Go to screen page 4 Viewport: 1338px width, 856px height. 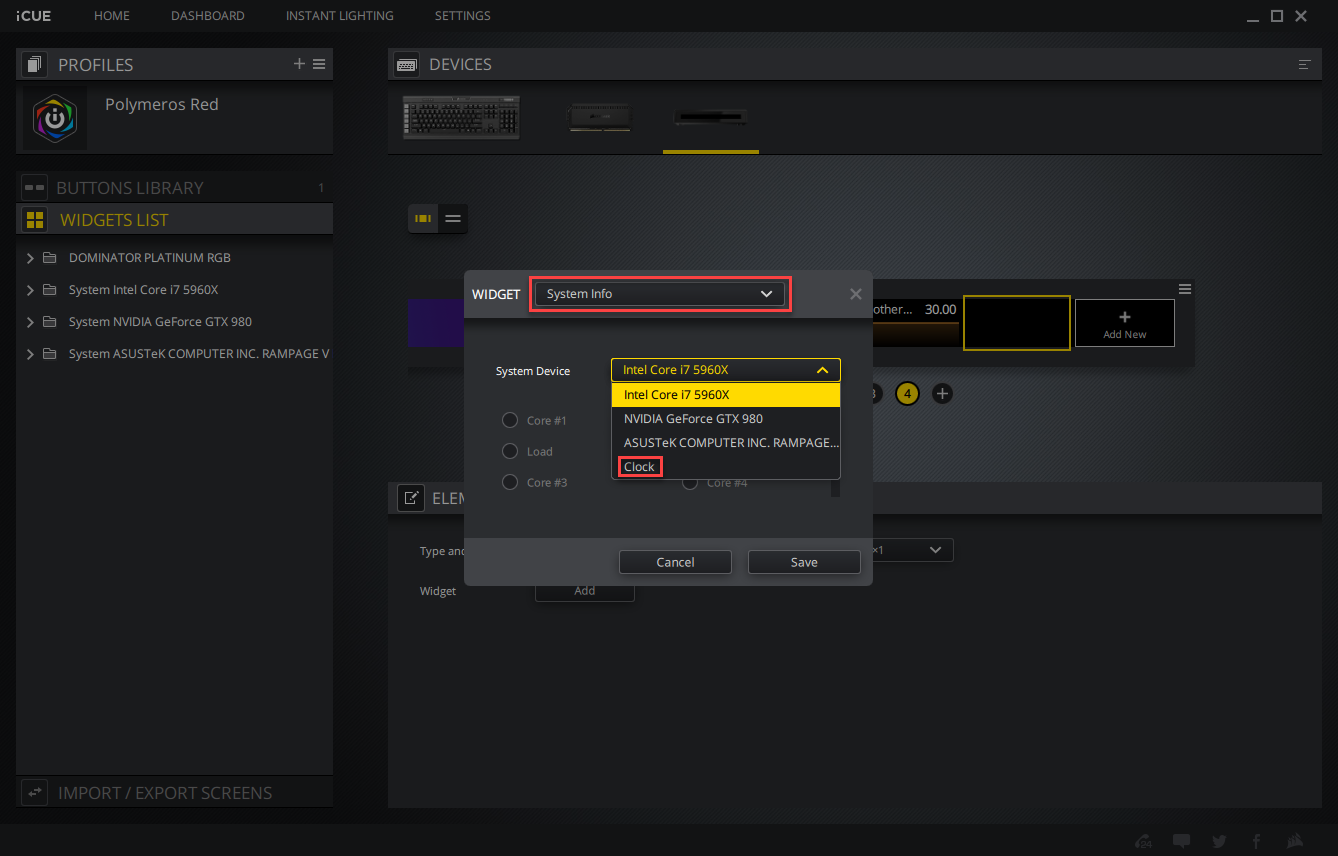(x=908, y=394)
